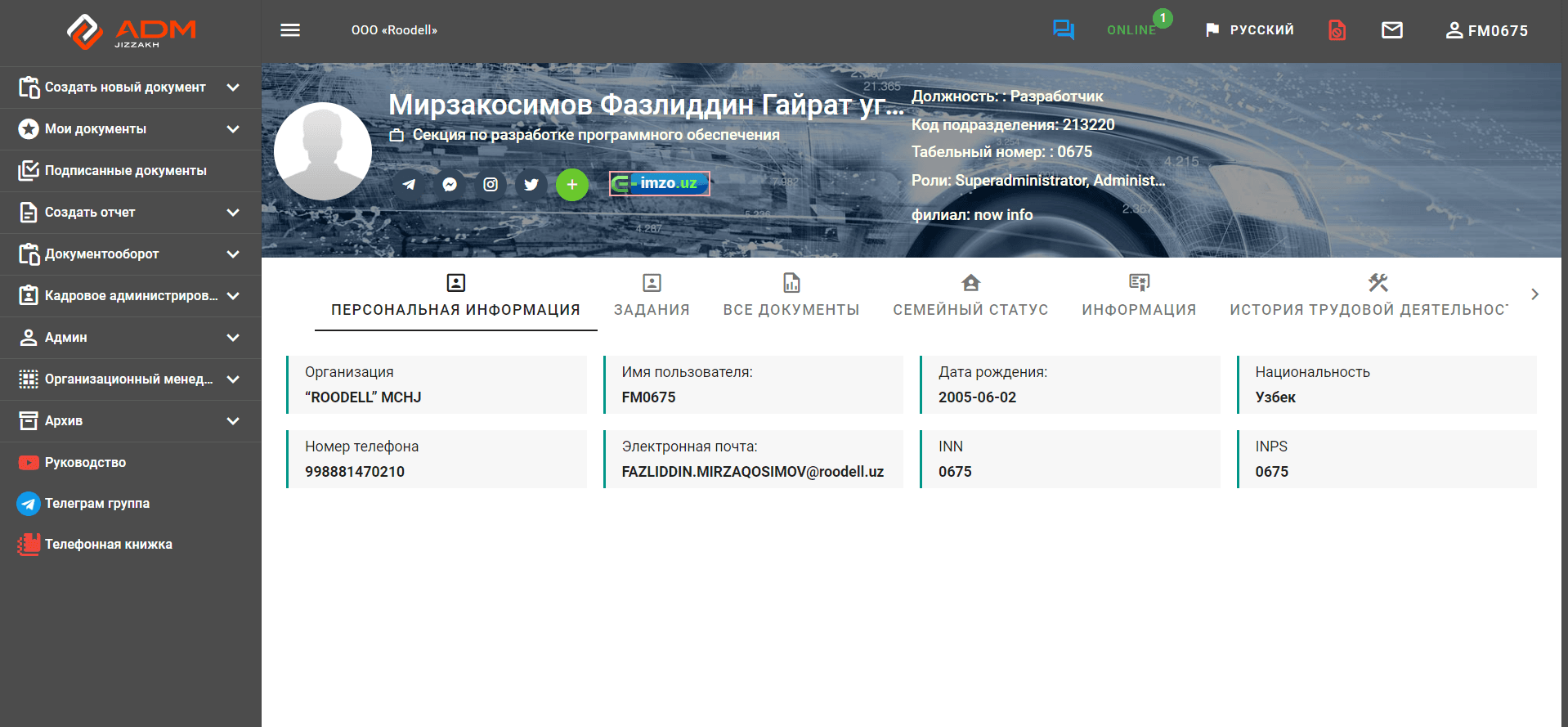The image size is (1568, 727).
Task: Switch to the ЗАДАНИЯ tab
Action: [652, 295]
